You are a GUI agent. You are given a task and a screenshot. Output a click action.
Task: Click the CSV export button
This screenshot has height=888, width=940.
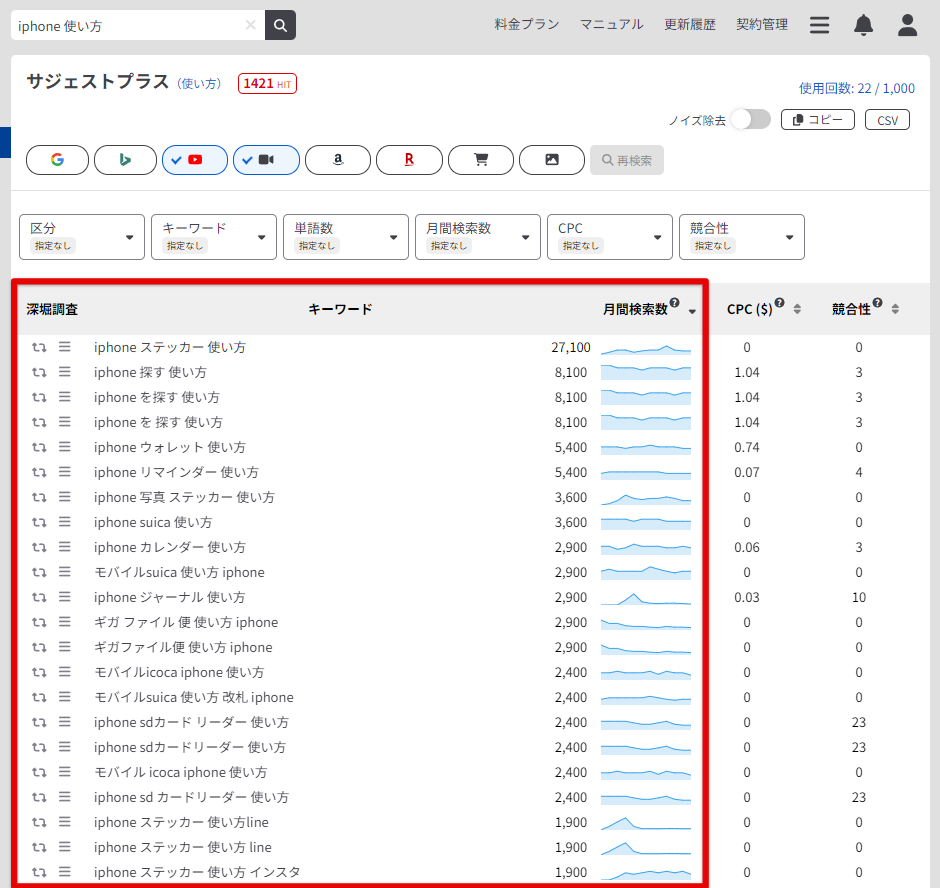tap(887, 120)
